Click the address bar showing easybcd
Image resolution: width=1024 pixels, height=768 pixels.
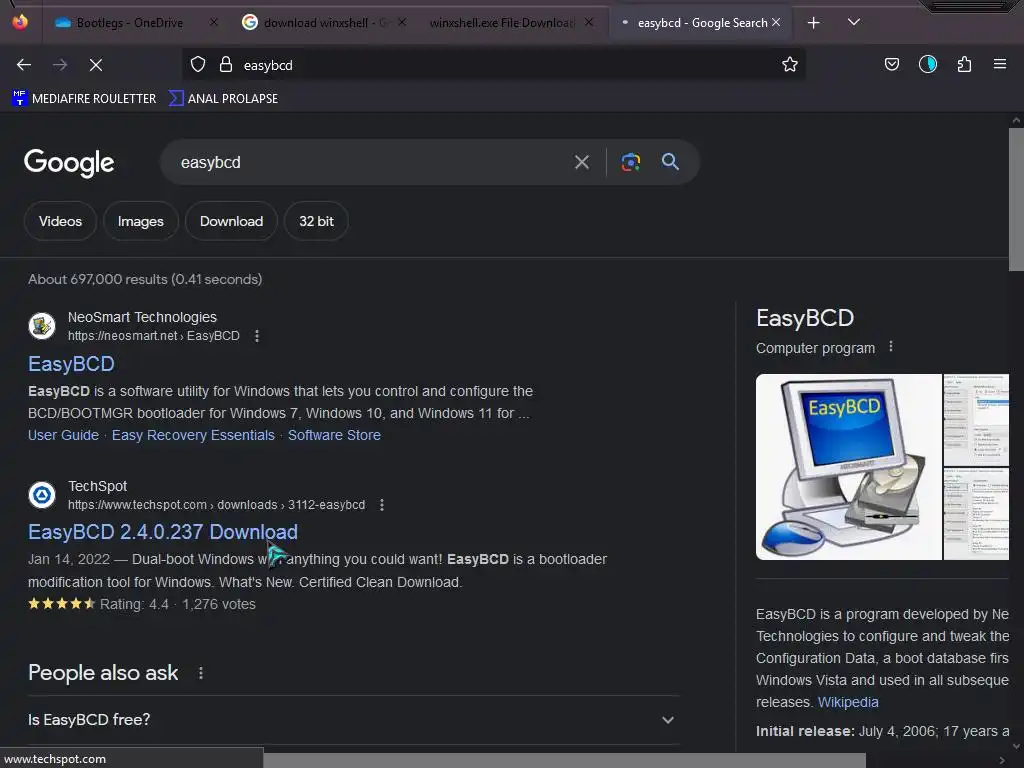point(493,65)
